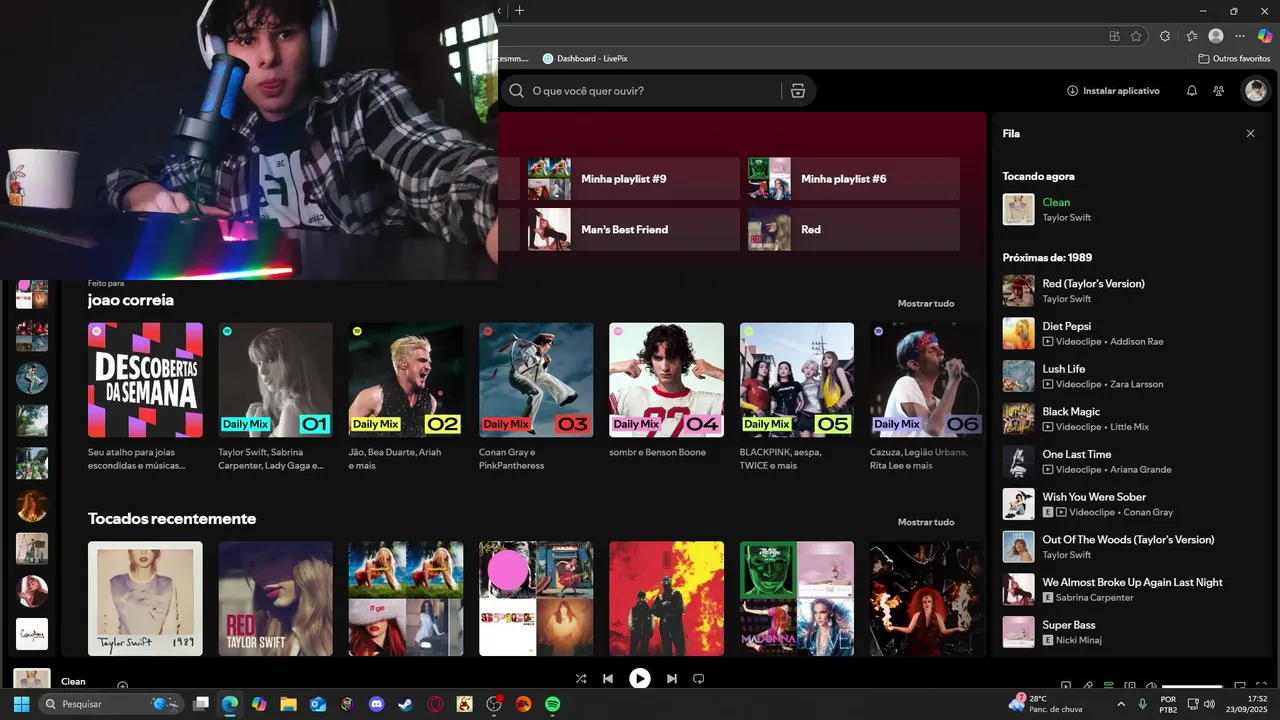Select Super Bass in the queue
Screen dimensions: 1280x720
pos(1131,632)
